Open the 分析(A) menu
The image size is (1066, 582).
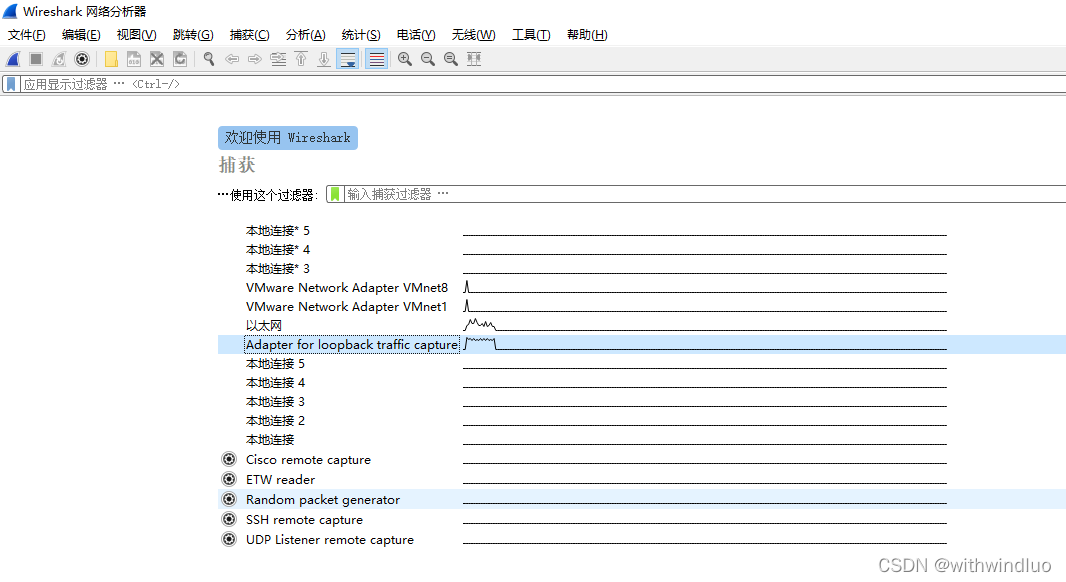click(x=305, y=35)
